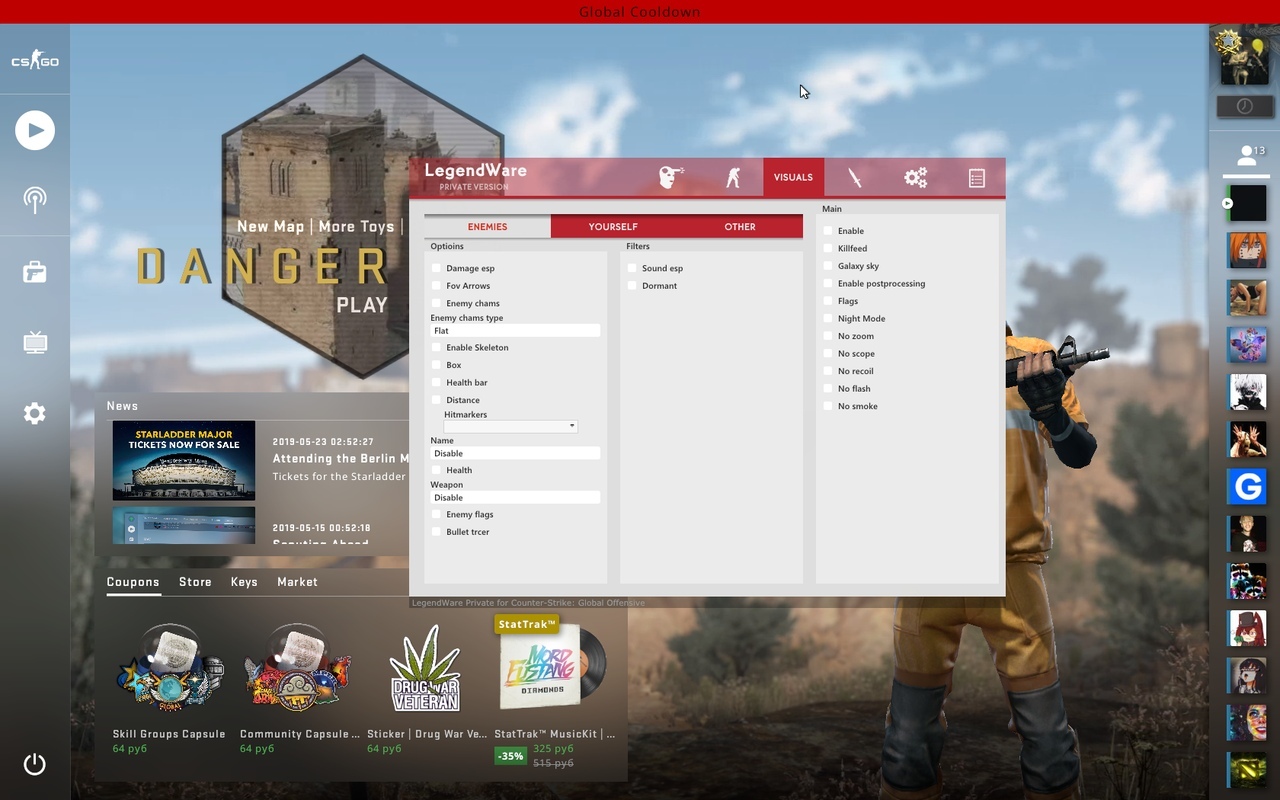The width and height of the screenshot is (1280, 800).
Task: Toggle the Killfeed checkbox
Action: [828, 248]
